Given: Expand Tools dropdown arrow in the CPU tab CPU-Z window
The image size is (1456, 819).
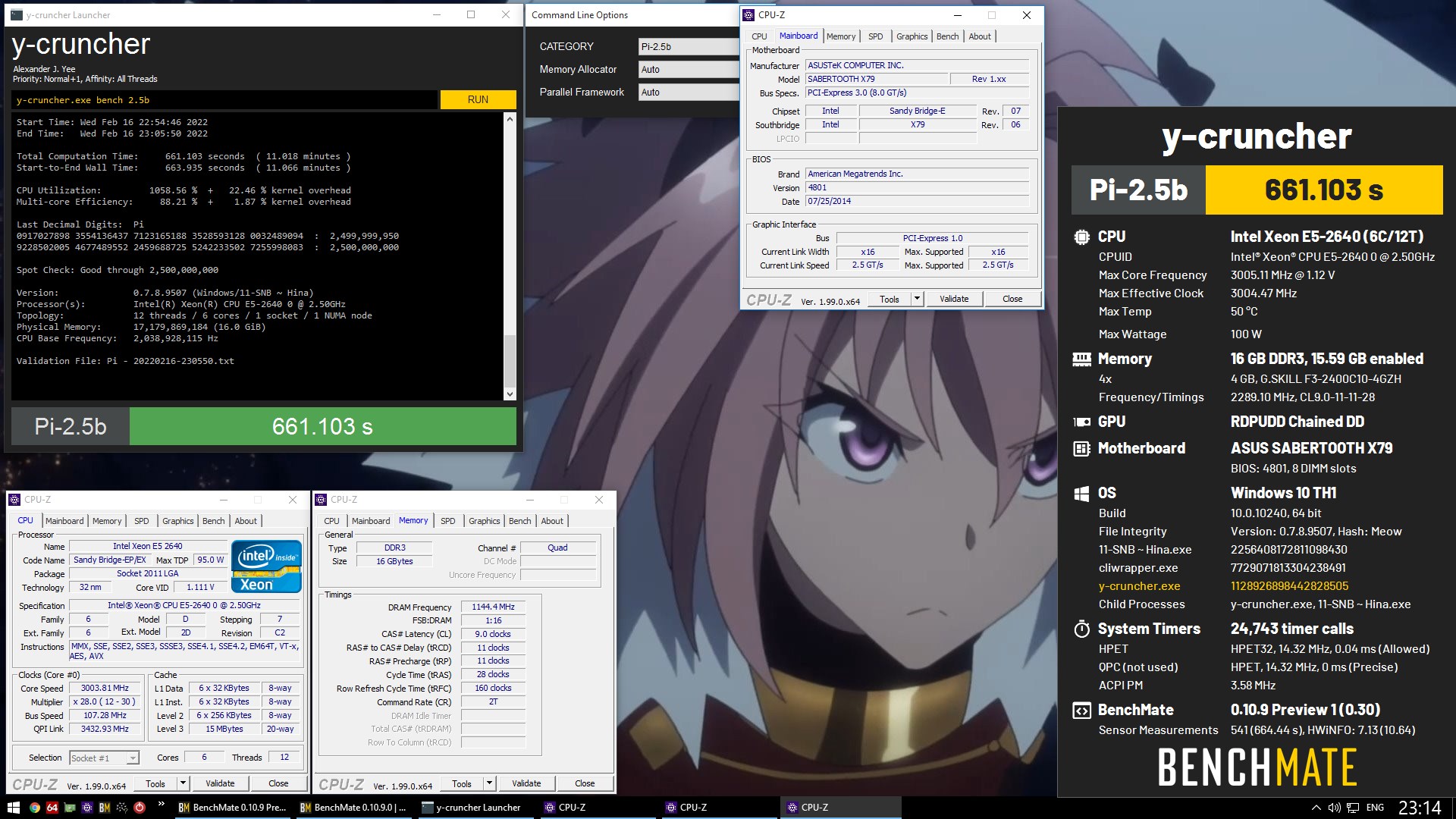Looking at the screenshot, I should pyautogui.click(x=183, y=783).
